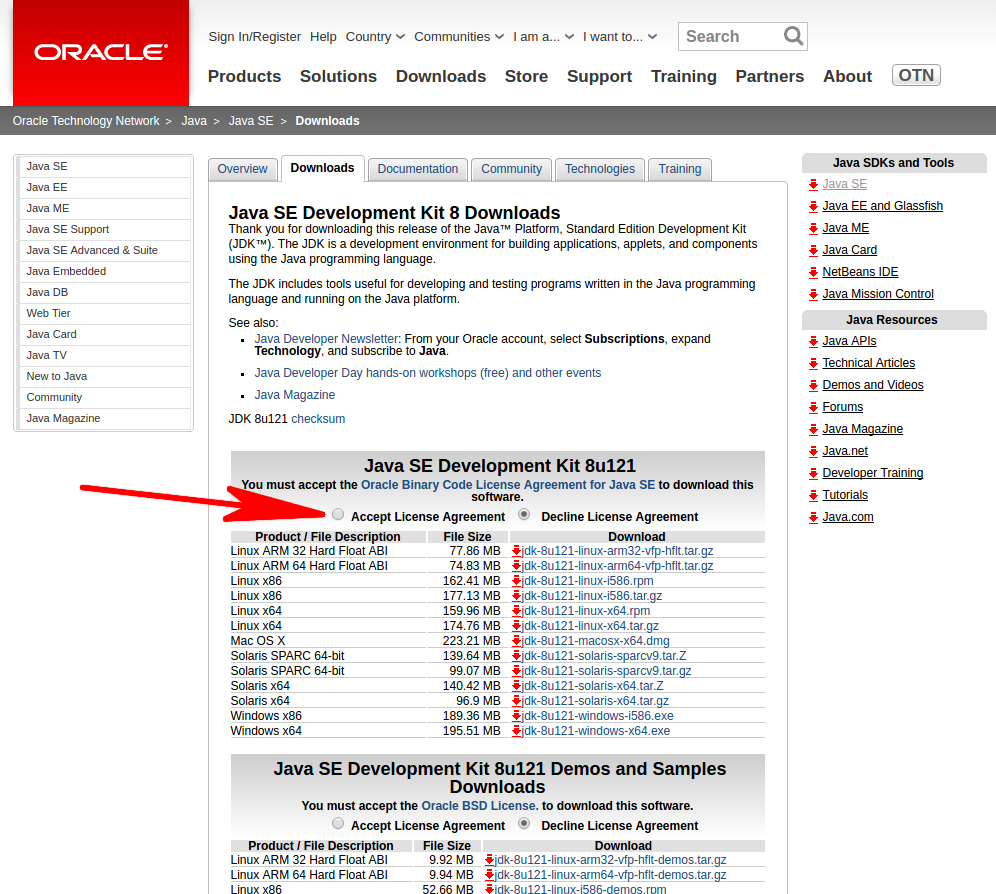Click red arrow icon beside Tutorials
Viewport: 996px width, 894px height.
813,496
